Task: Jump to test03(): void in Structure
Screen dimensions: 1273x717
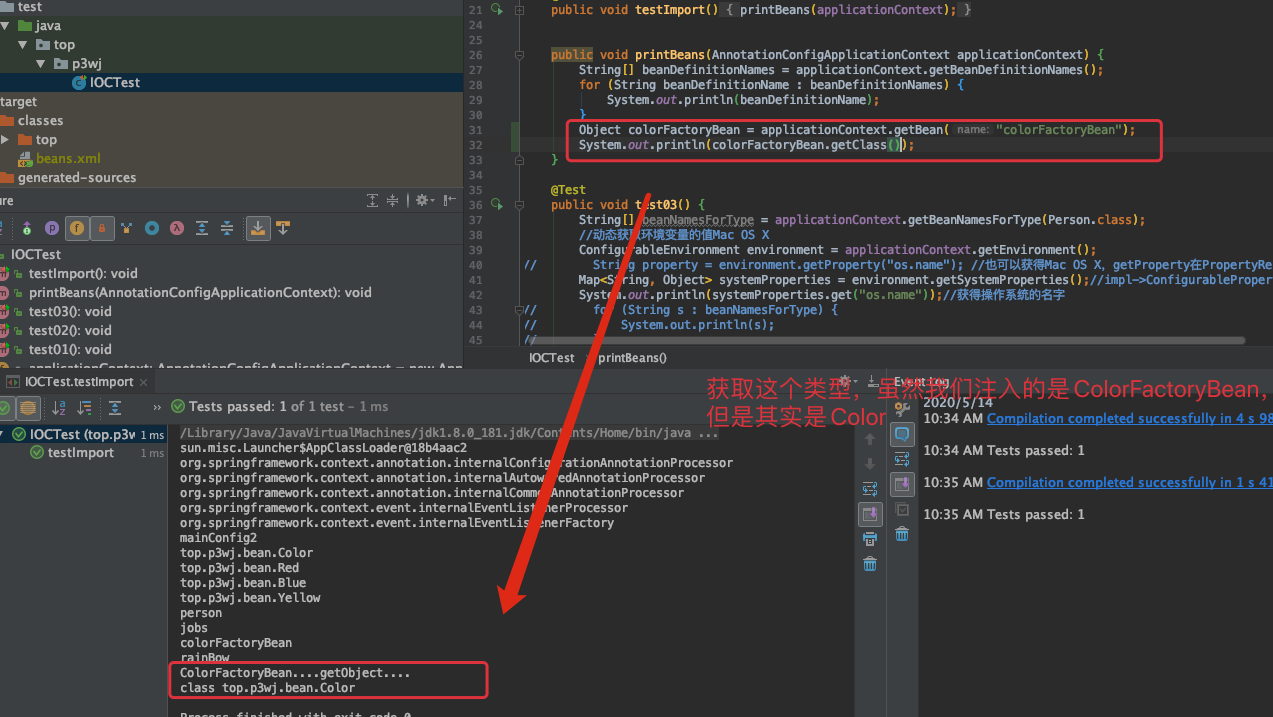Action: pos(70,312)
